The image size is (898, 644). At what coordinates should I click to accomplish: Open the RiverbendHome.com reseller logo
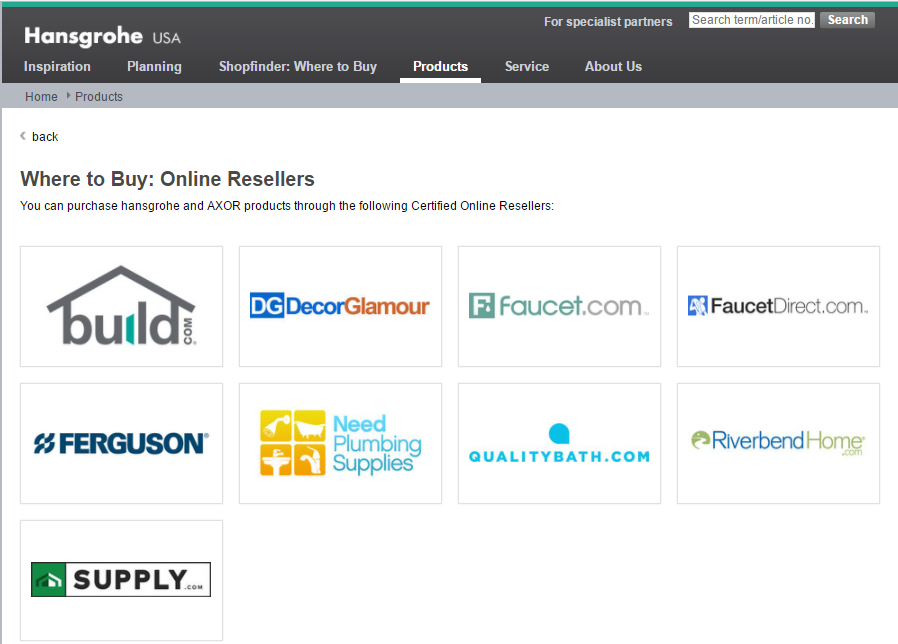[778, 443]
